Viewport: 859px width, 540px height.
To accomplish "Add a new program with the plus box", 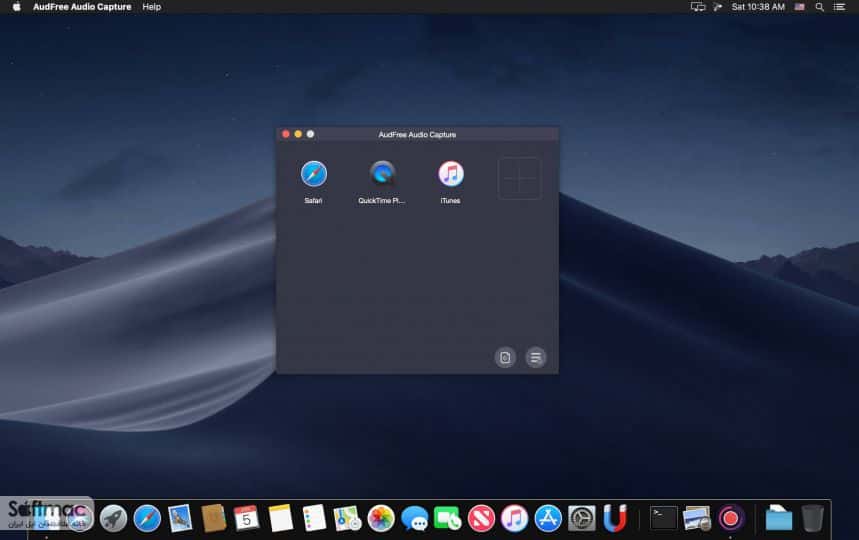I will point(519,179).
